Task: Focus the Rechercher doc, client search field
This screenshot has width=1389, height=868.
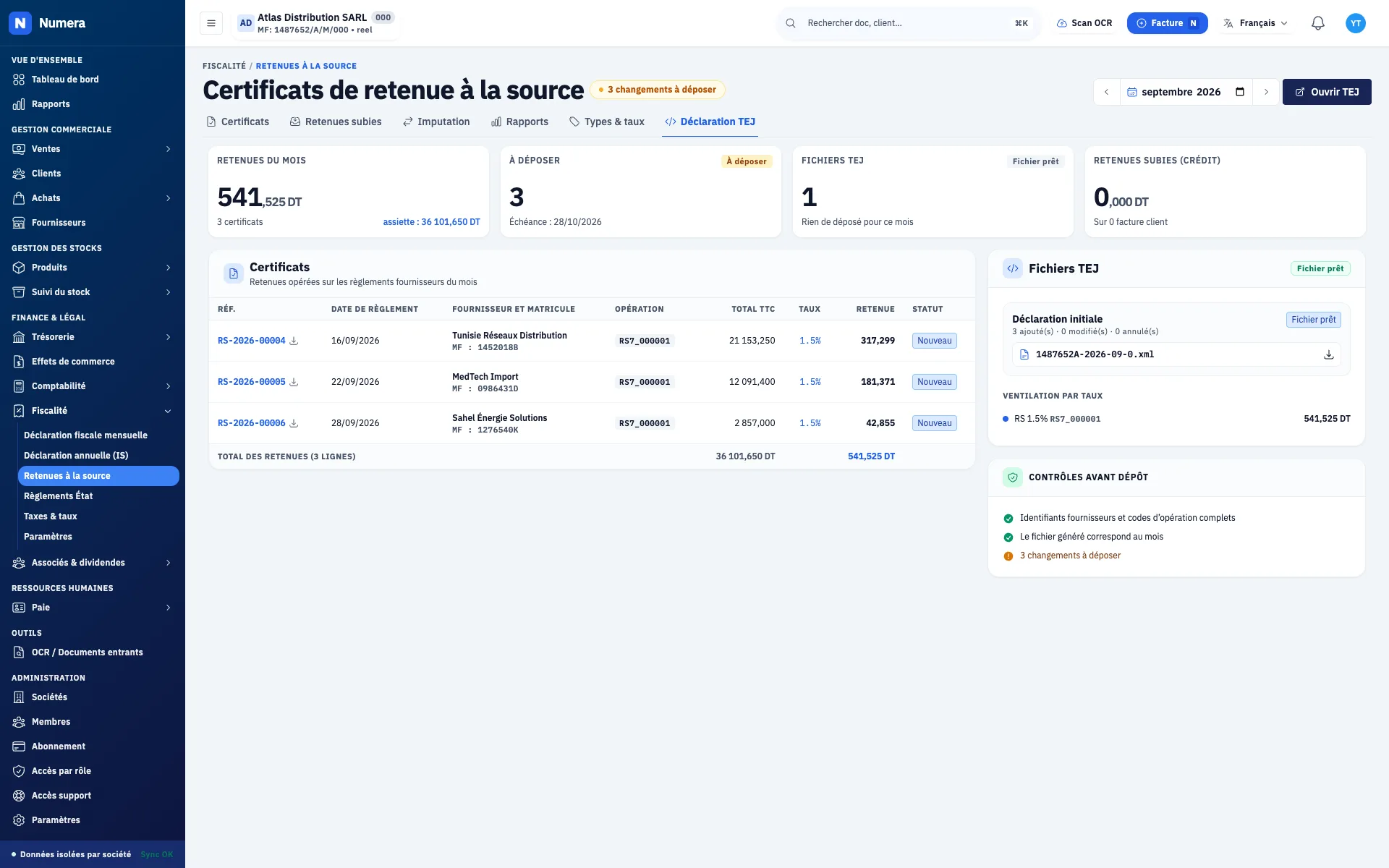Action: click(x=909, y=23)
